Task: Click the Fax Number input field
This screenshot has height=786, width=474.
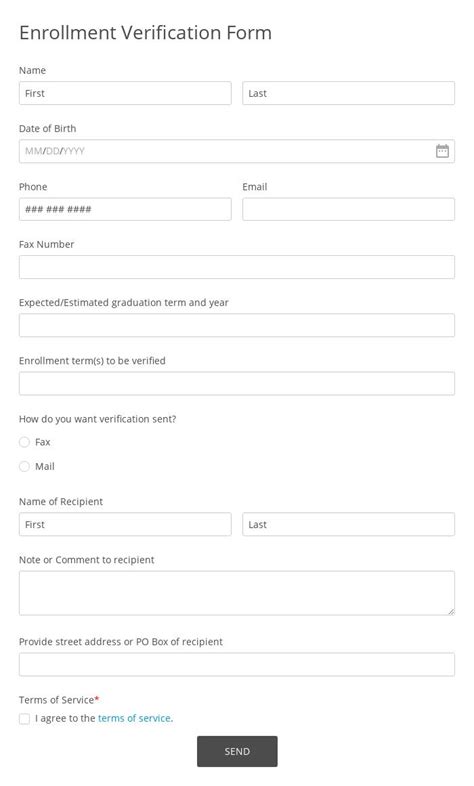Action: pos(236,267)
